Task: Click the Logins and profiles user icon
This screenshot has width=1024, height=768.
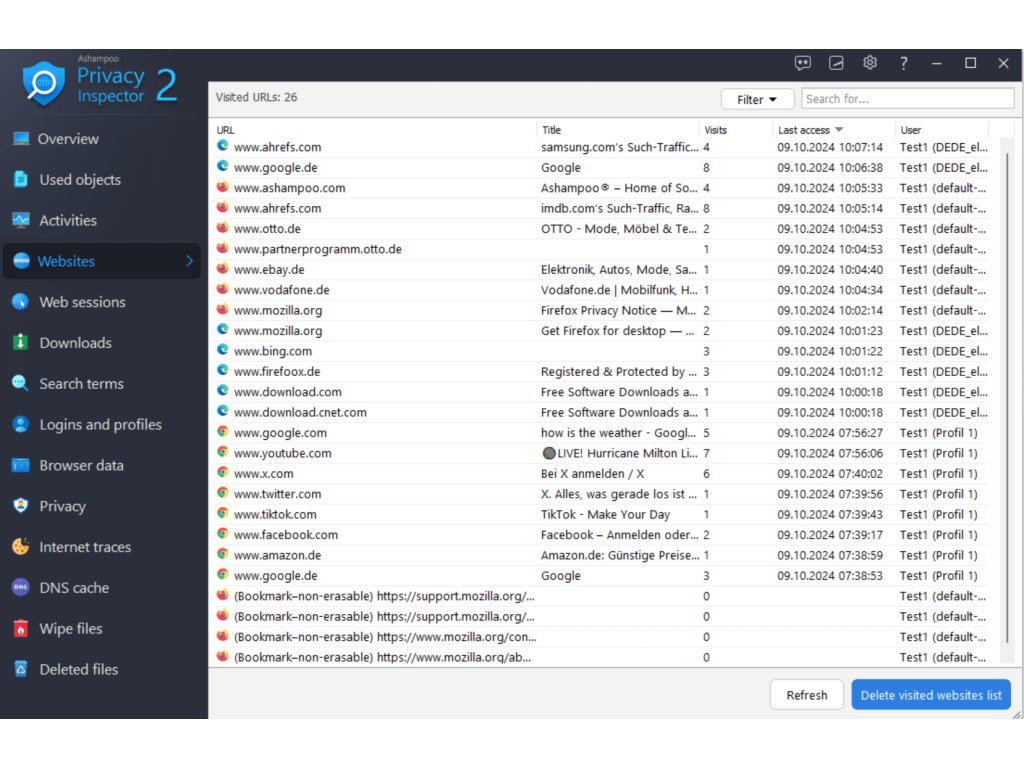Action: pyautogui.click(x=21, y=424)
